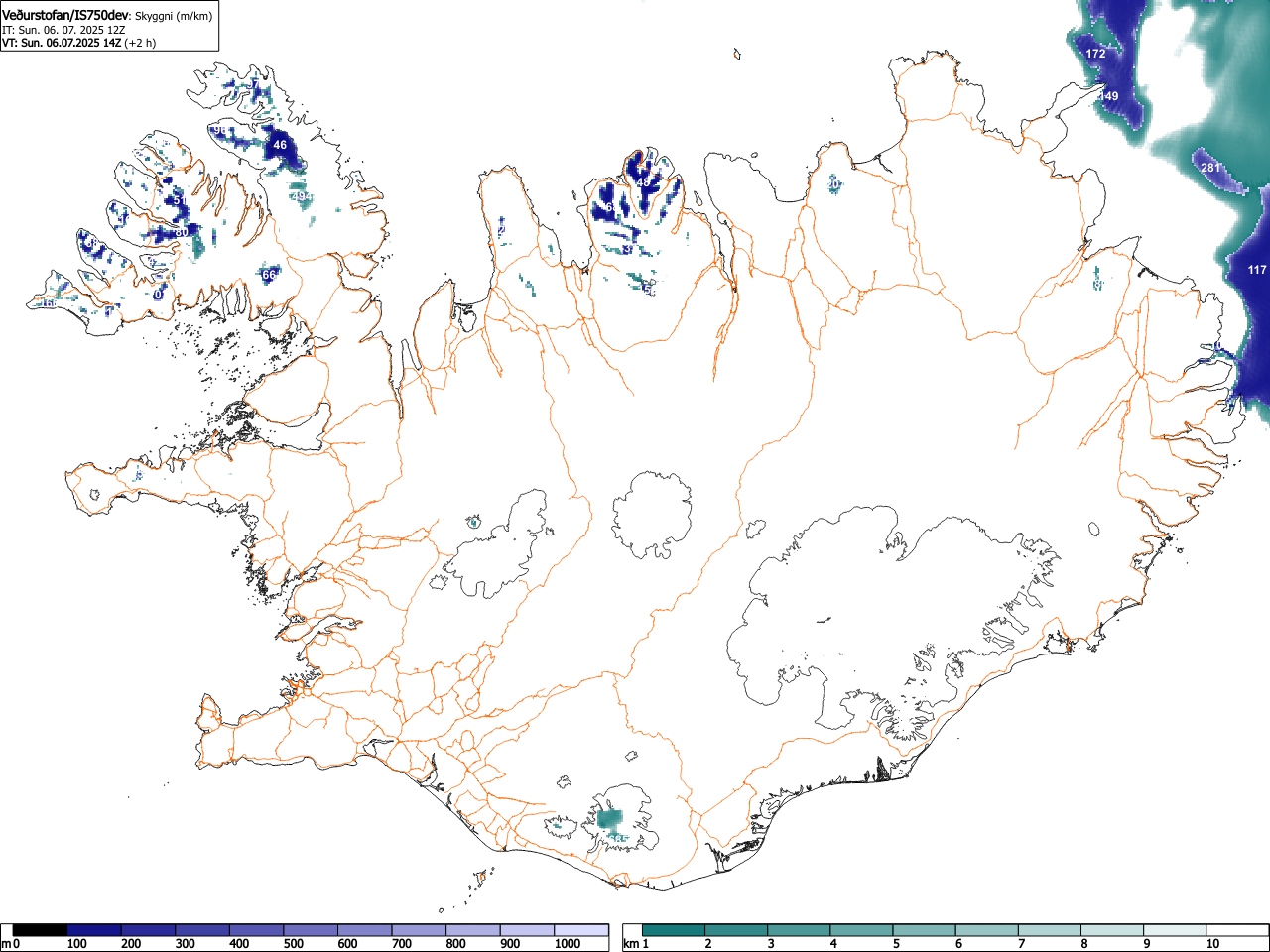Image resolution: width=1270 pixels, height=952 pixels.
Task: Select the 2–3 km teal legend swatch
Action: (x=736, y=930)
